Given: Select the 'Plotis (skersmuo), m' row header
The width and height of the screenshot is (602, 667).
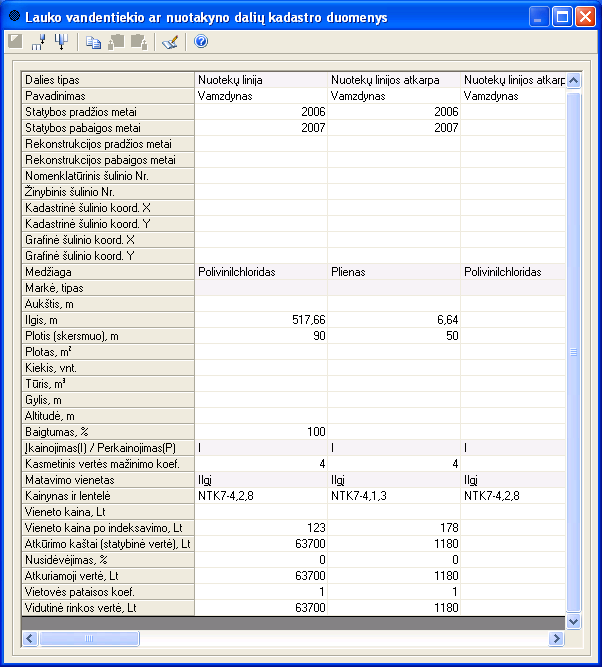Looking at the screenshot, I should point(108,336).
